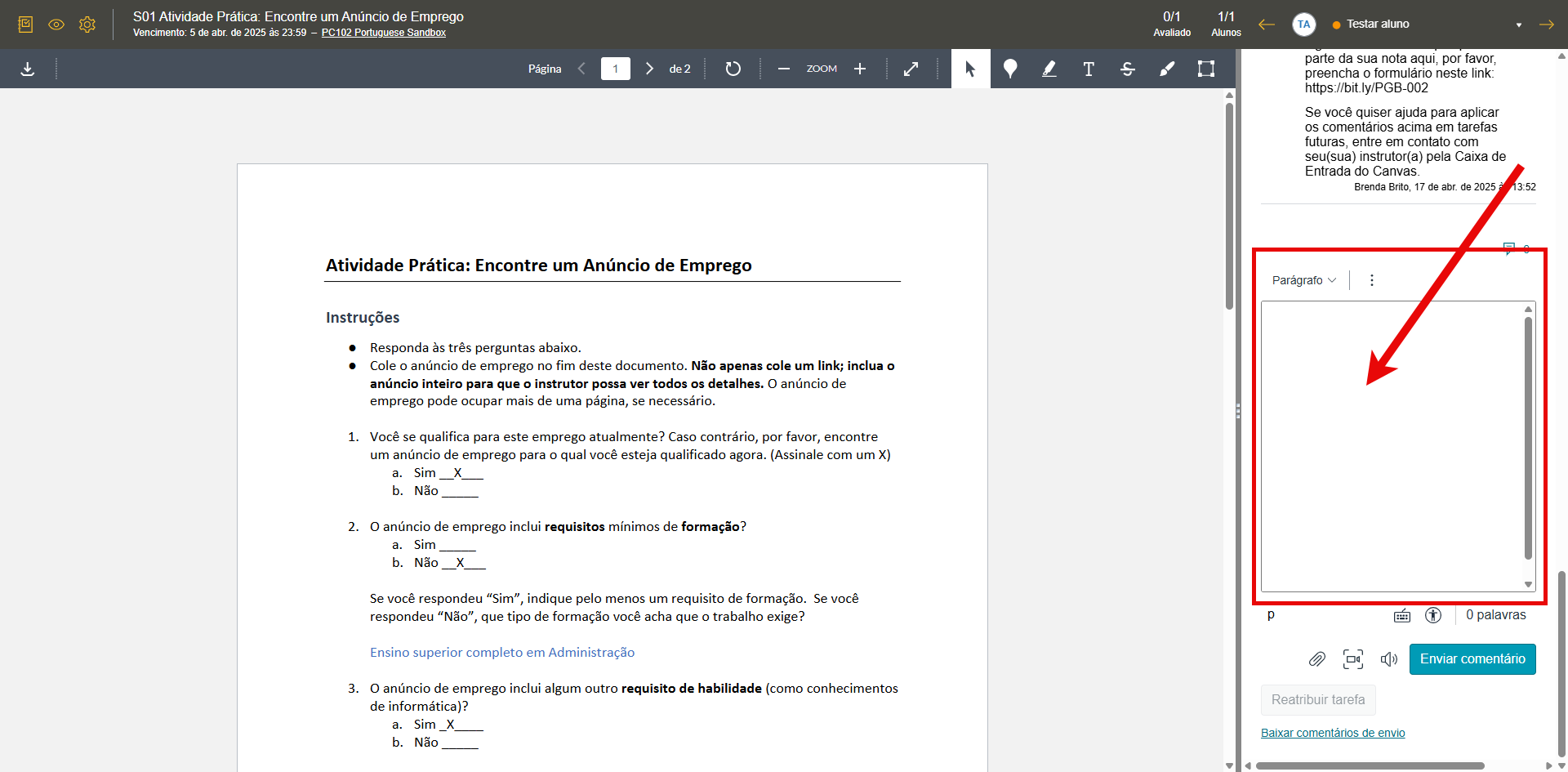Click the 0 palavras word count
The width and height of the screenshot is (1568, 772).
pos(1496,615)
